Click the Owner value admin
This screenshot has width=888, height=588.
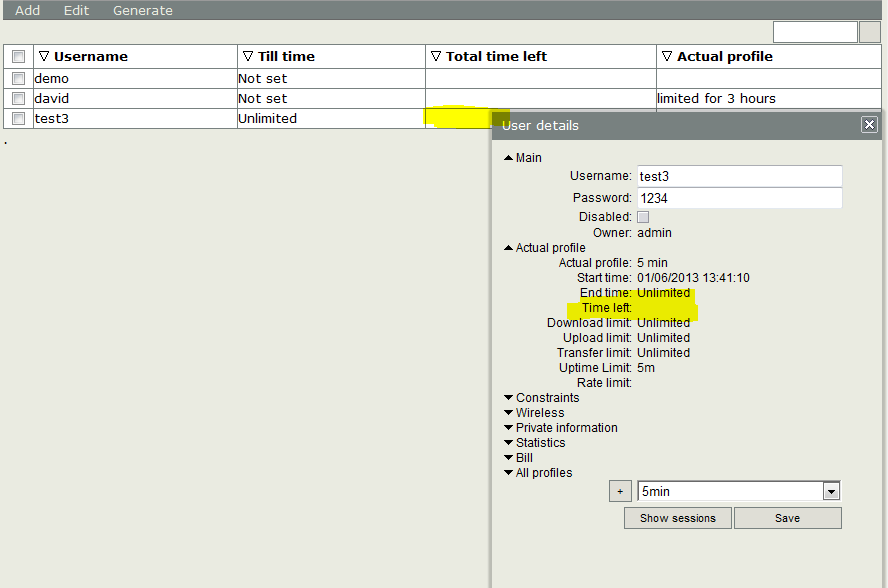pos(654,233)
